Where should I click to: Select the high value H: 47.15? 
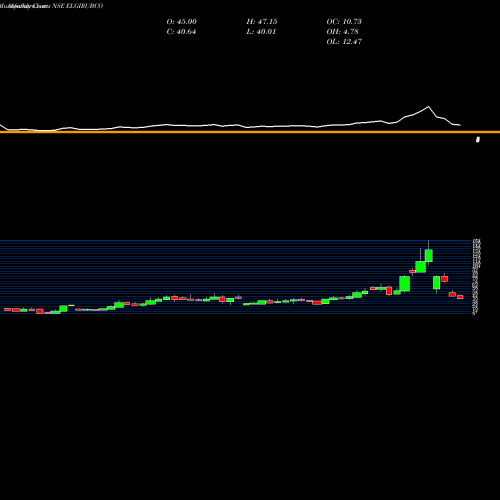click(x=262, y=22)
